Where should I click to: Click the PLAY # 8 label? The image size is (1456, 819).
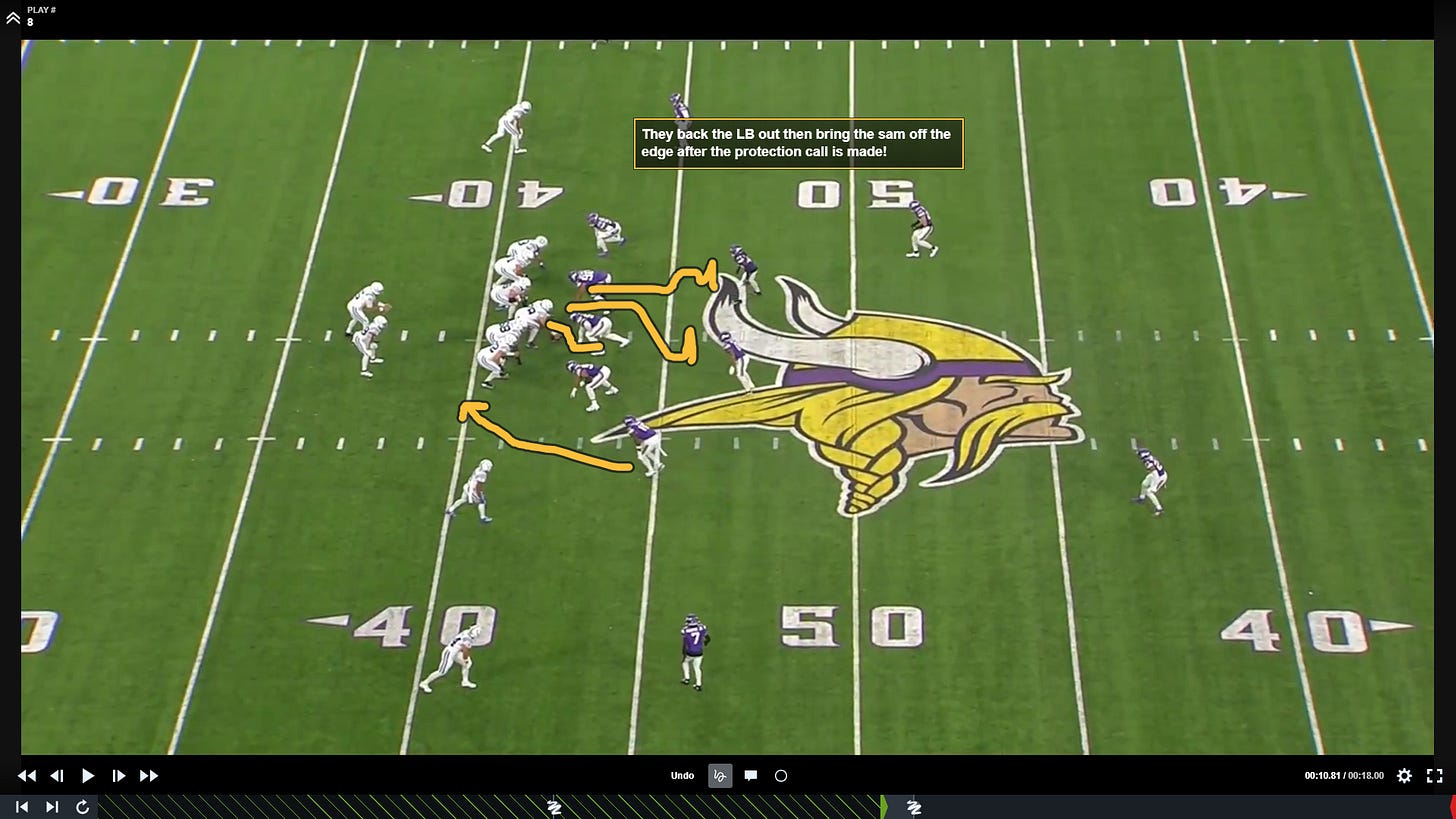pos(41,16)
